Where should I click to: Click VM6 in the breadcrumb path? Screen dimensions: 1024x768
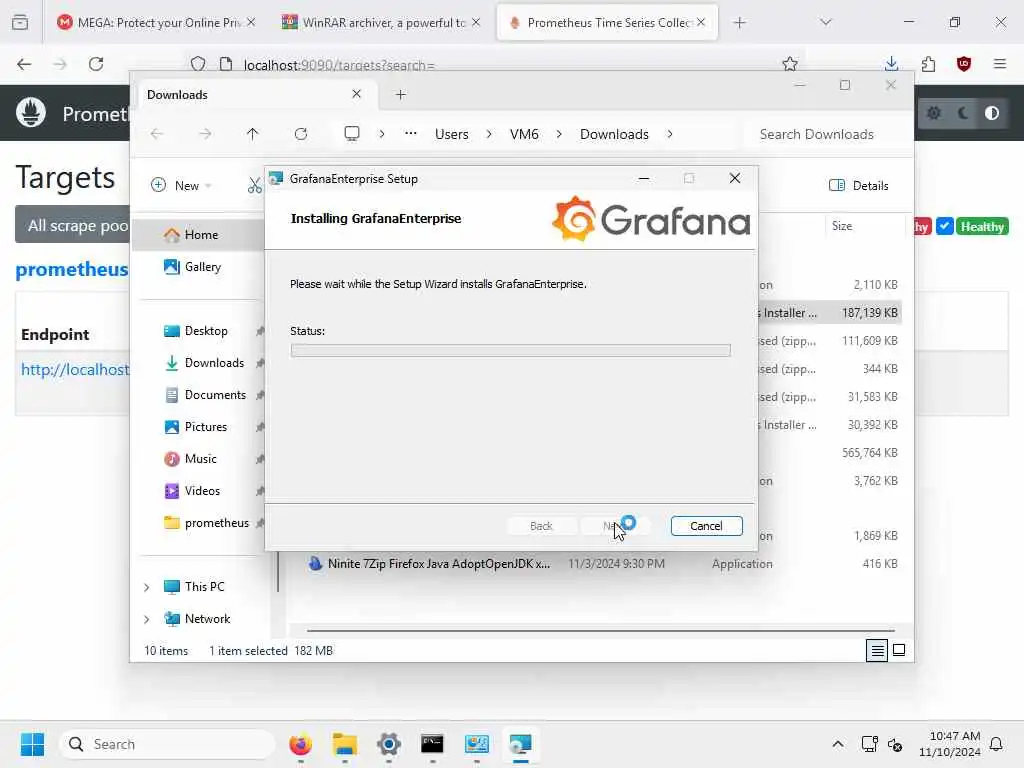click(524, 134)
